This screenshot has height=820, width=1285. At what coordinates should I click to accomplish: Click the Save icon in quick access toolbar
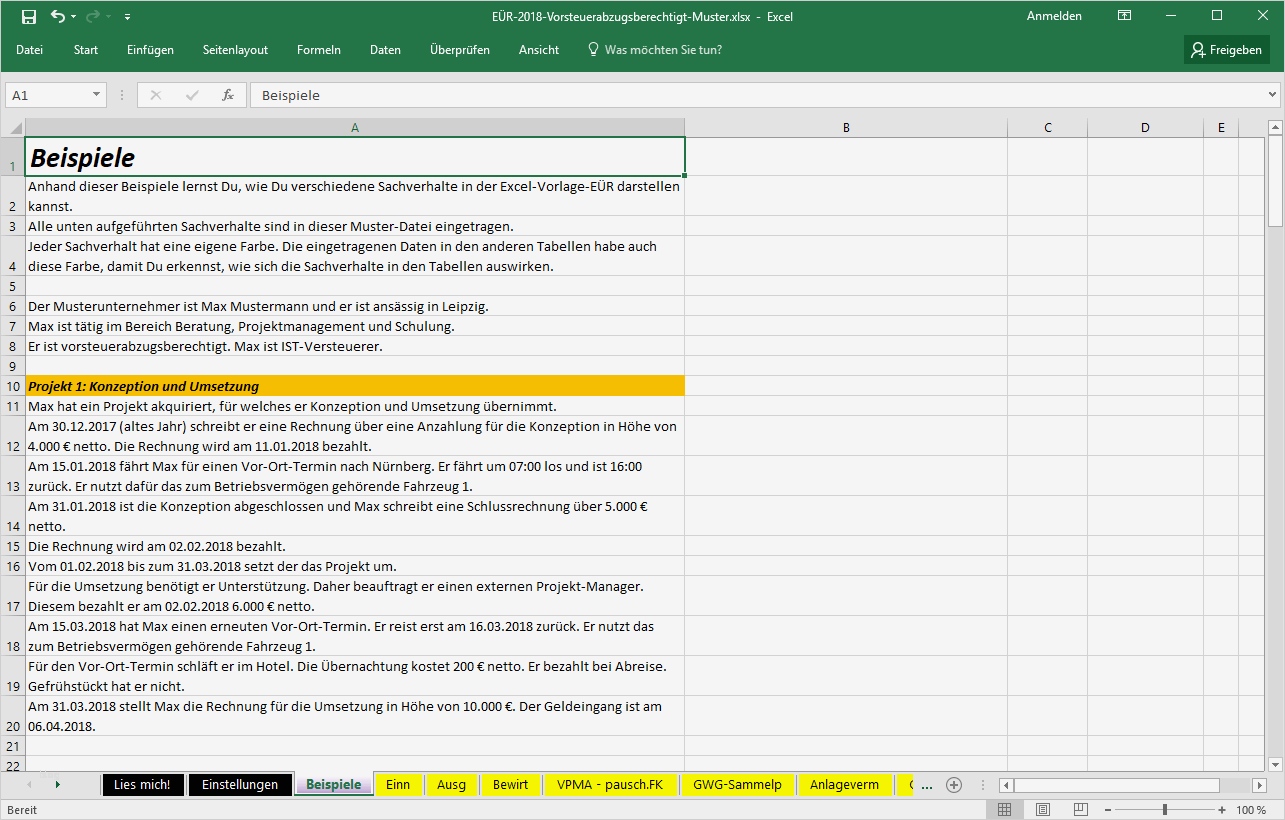[29, 16]
